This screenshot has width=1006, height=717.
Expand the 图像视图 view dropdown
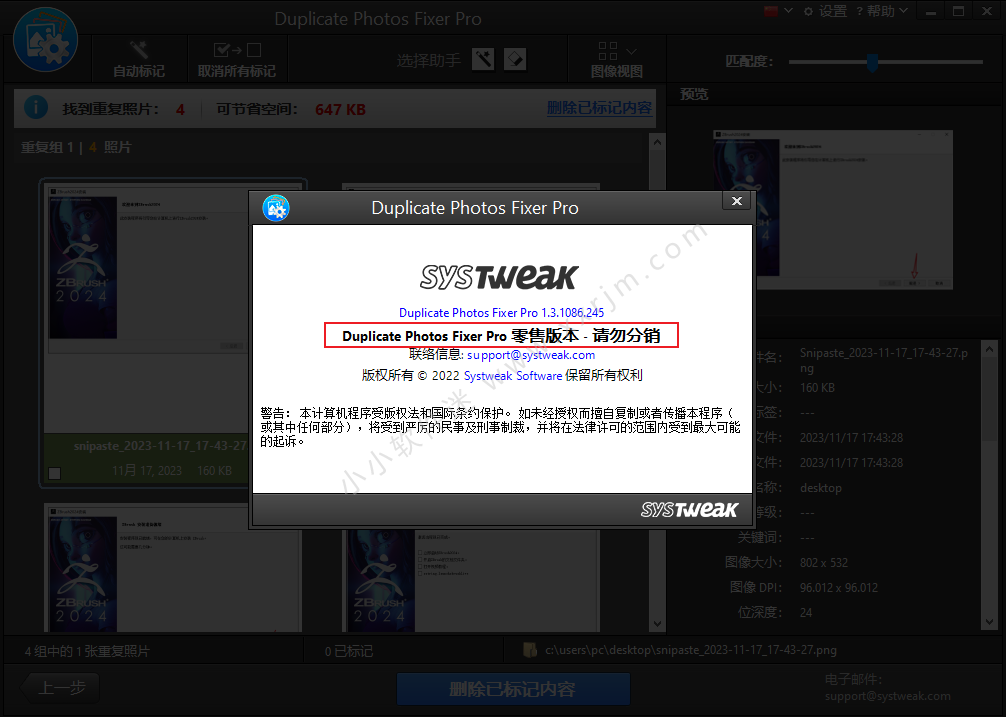(617, 59)
